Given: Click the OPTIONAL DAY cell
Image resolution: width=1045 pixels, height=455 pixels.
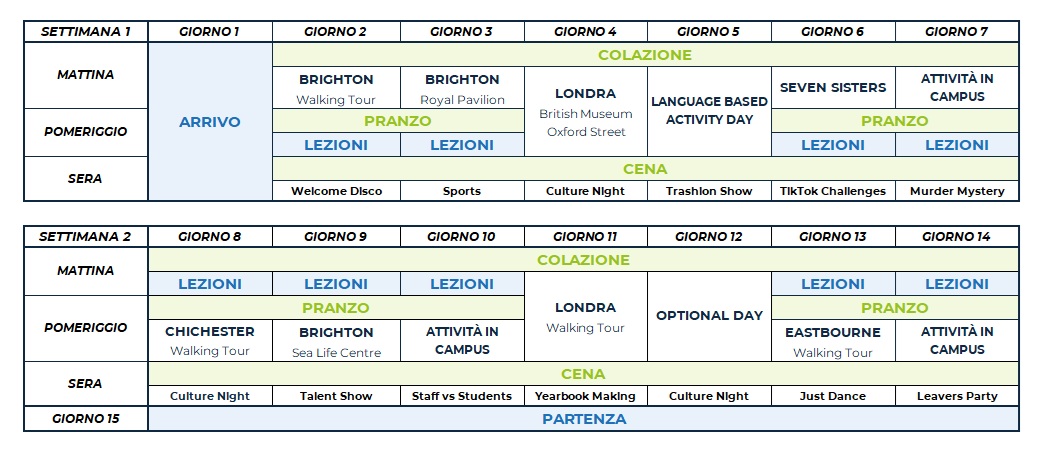Looking at the screenshot, I should coord(709,315).
